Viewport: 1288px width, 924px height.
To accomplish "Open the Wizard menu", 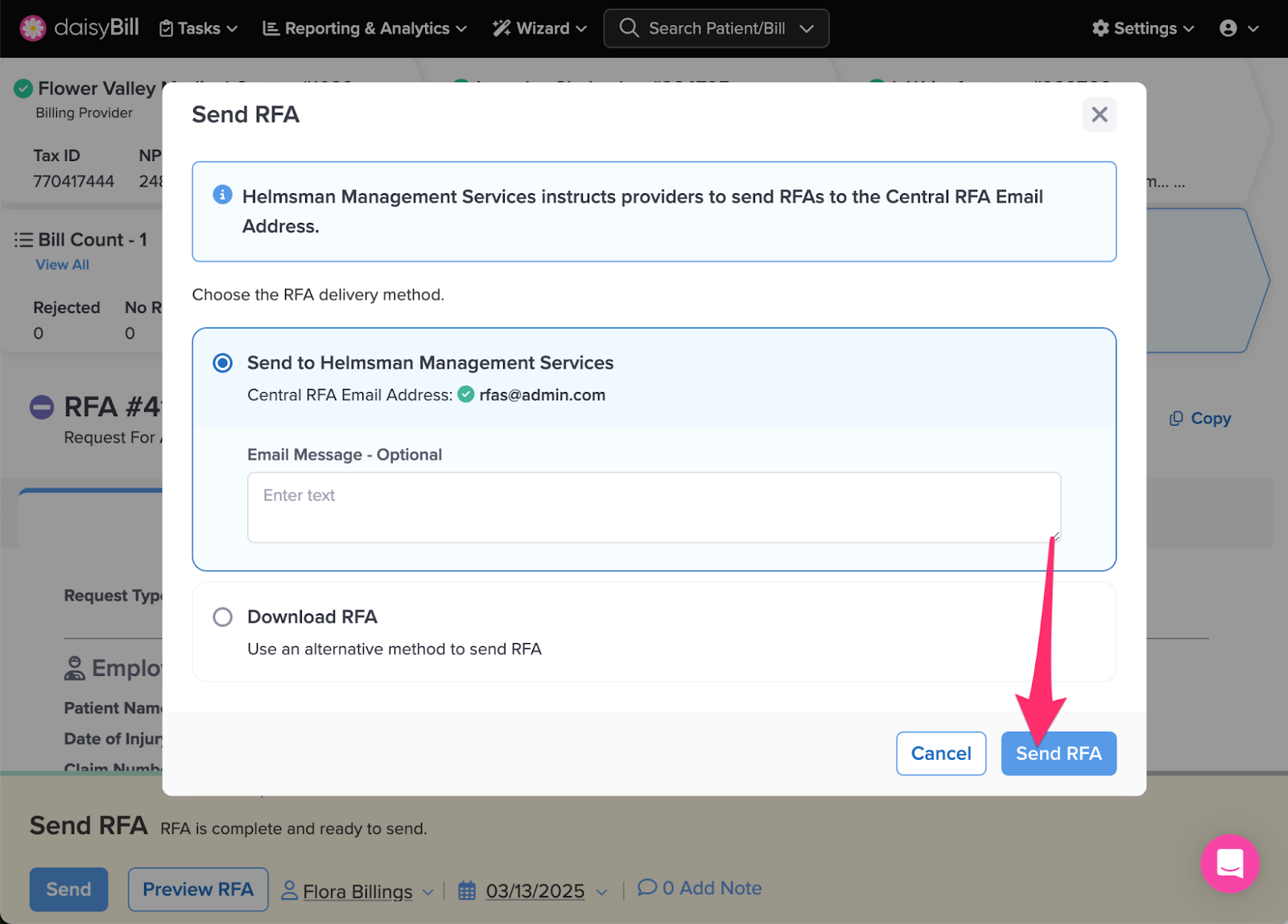I will pos(539,28).
